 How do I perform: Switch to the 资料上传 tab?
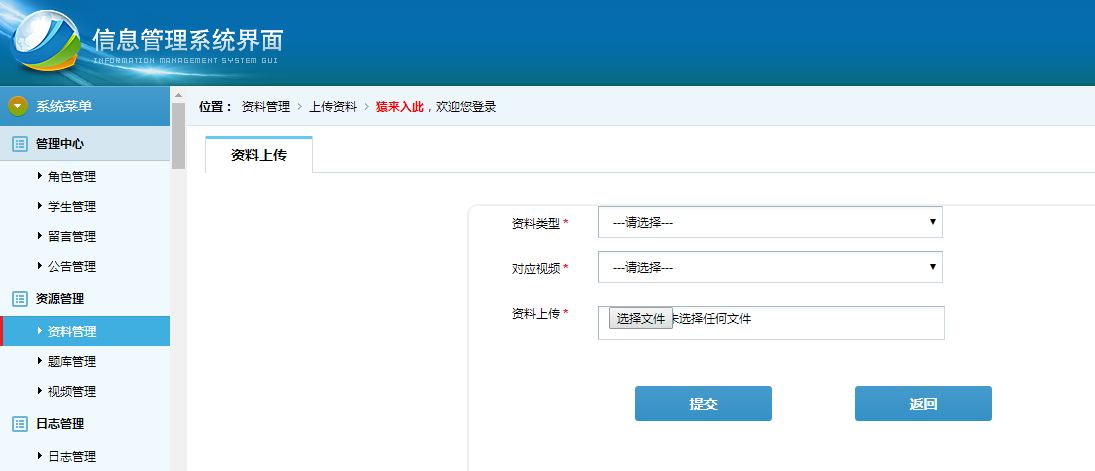click(259, 155)
